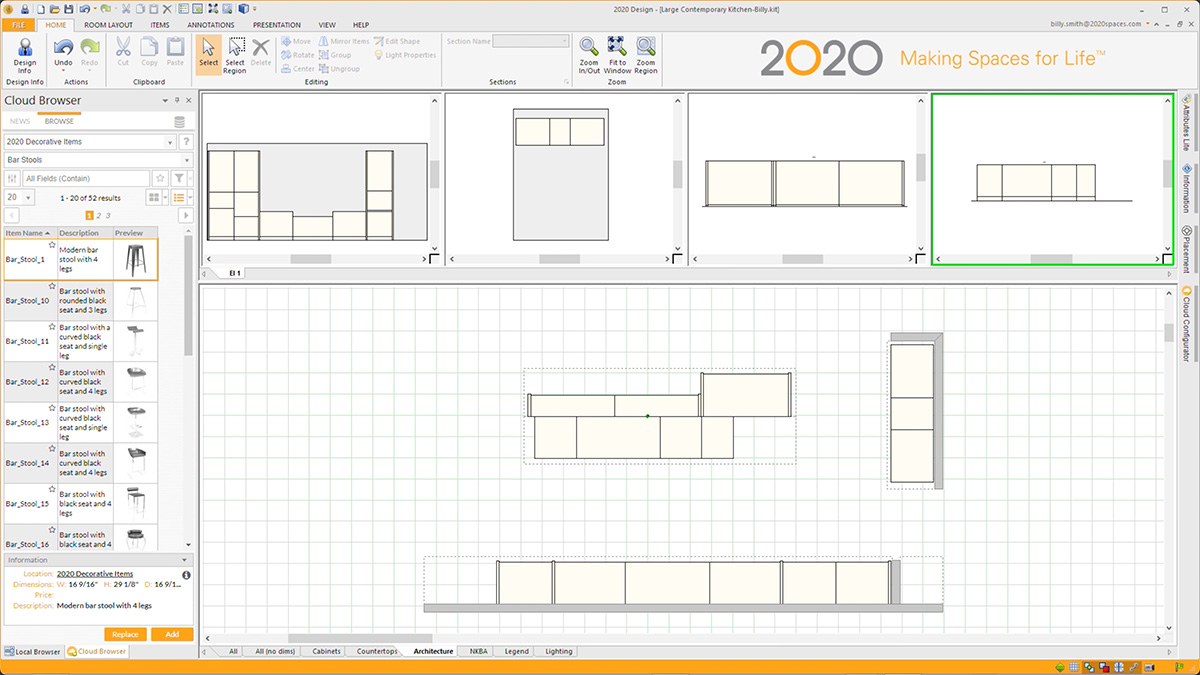Select the NKBA layer tab
Image resolution: width=1200 pixels, height=675 pixels.
click(479, 651)
